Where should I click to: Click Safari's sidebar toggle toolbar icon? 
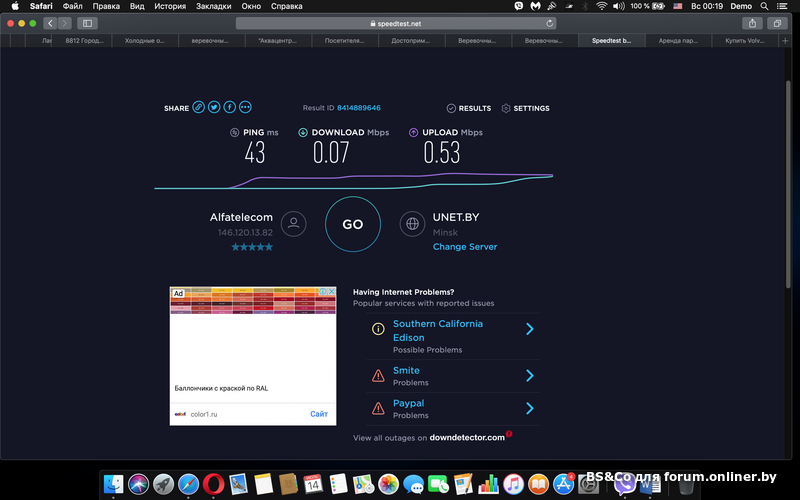coord(87,23)
